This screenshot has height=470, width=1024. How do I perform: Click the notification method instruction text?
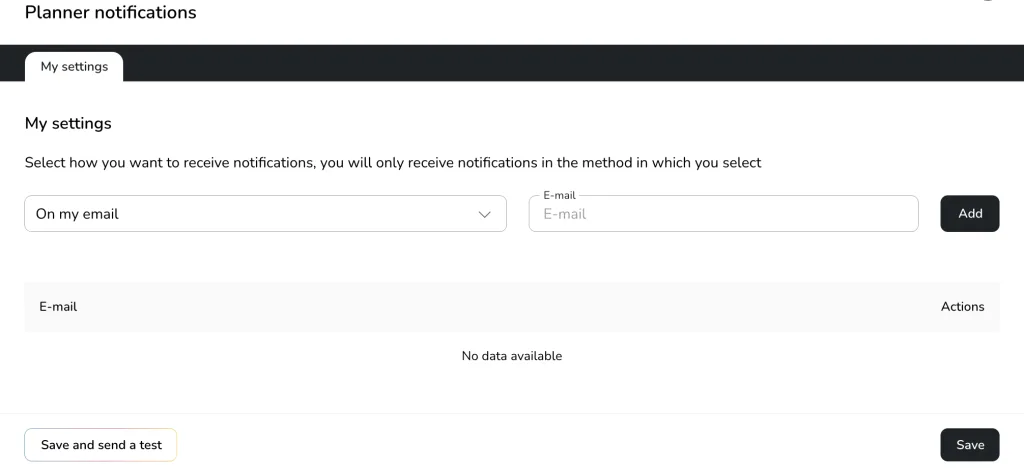tap(393, 163)
